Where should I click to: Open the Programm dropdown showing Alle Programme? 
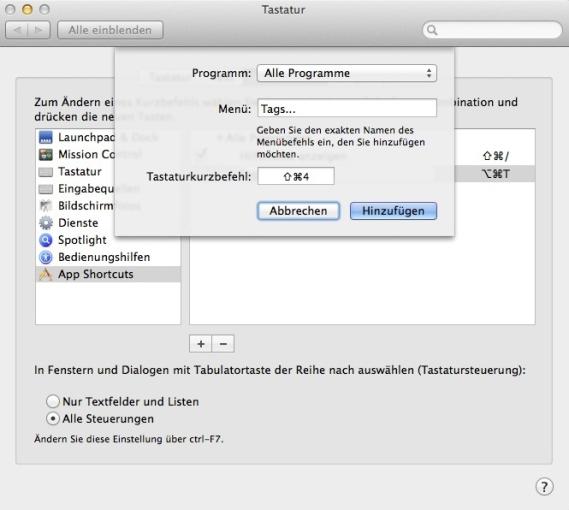[347, 73]
